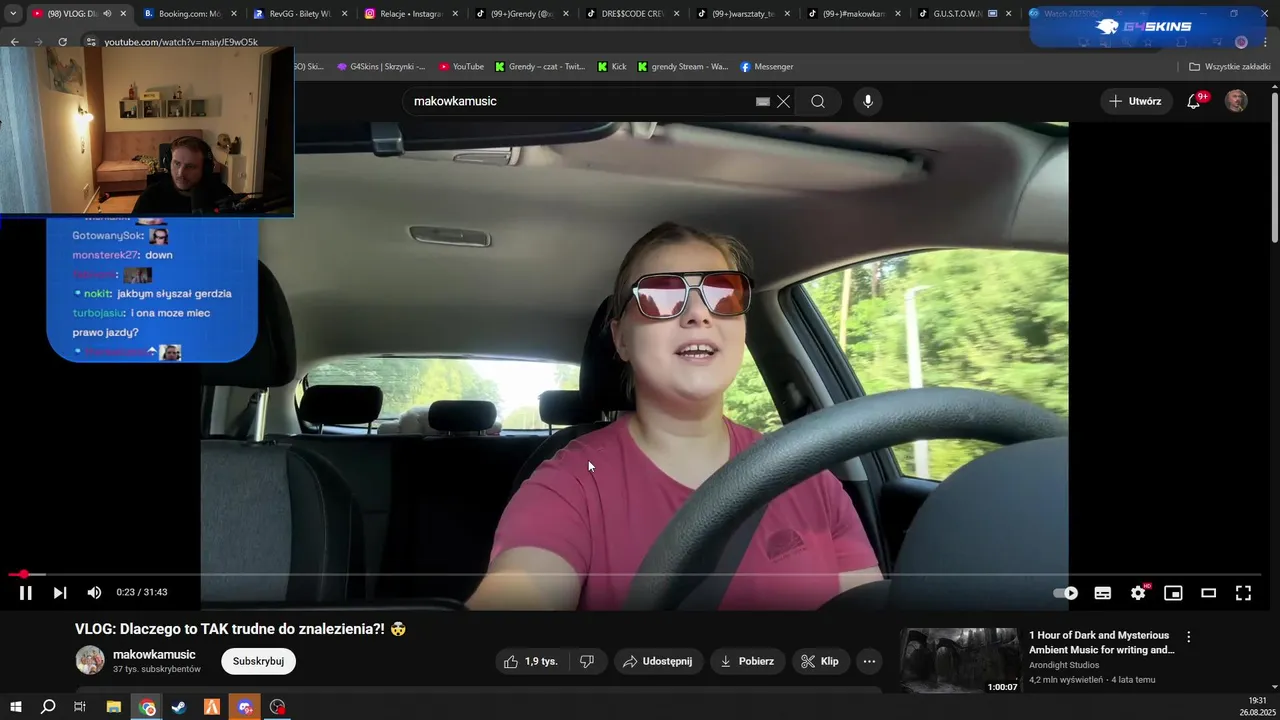The height and width of the screenshot is (720, 1280).
Task: Open the orange app after Steam in the taskbar
Action: (x=212, y=707)
